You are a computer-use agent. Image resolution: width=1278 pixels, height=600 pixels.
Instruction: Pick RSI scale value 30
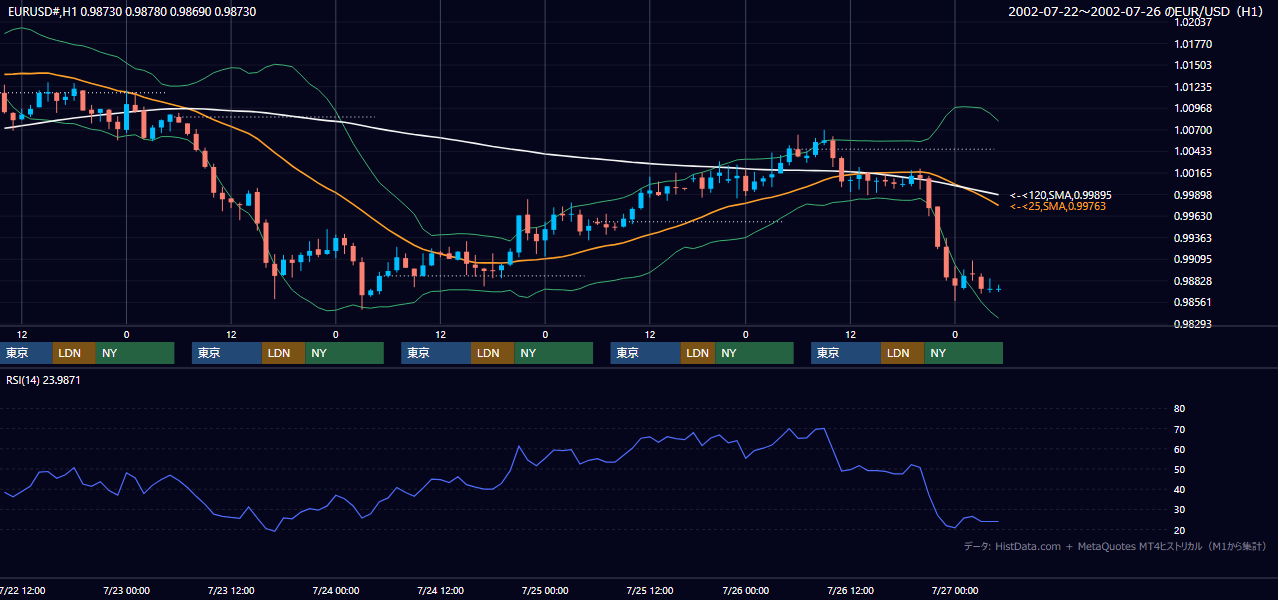point(1179,509)
